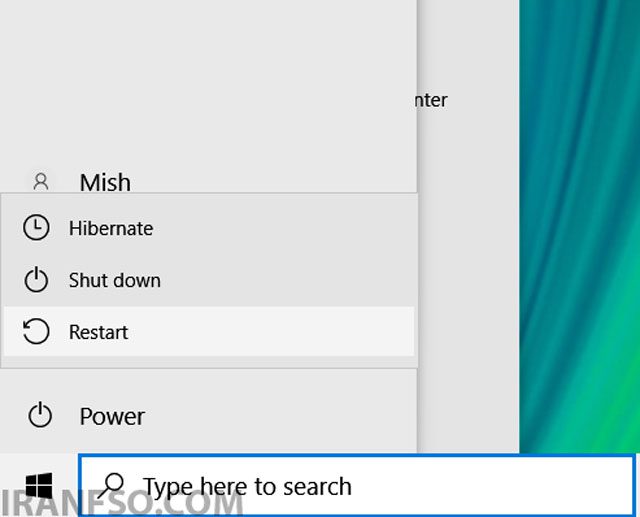Click the Power label in Start menu
The width and height of the screenshot is (640, 517).
[x=112, y=416]
